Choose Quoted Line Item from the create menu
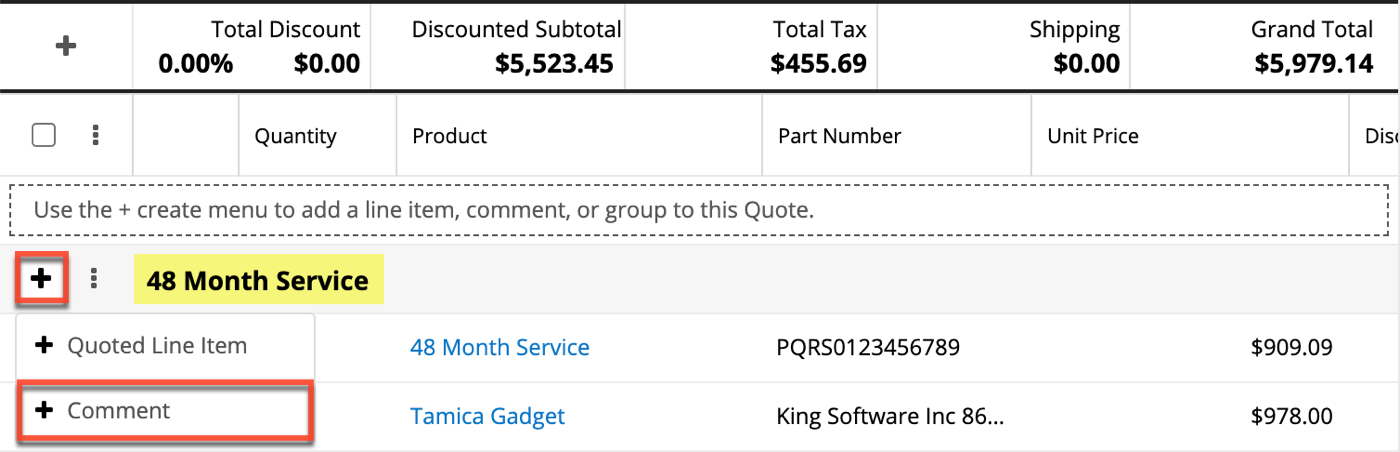This screenshot has height=452, width=1400. tap(155, 346)
